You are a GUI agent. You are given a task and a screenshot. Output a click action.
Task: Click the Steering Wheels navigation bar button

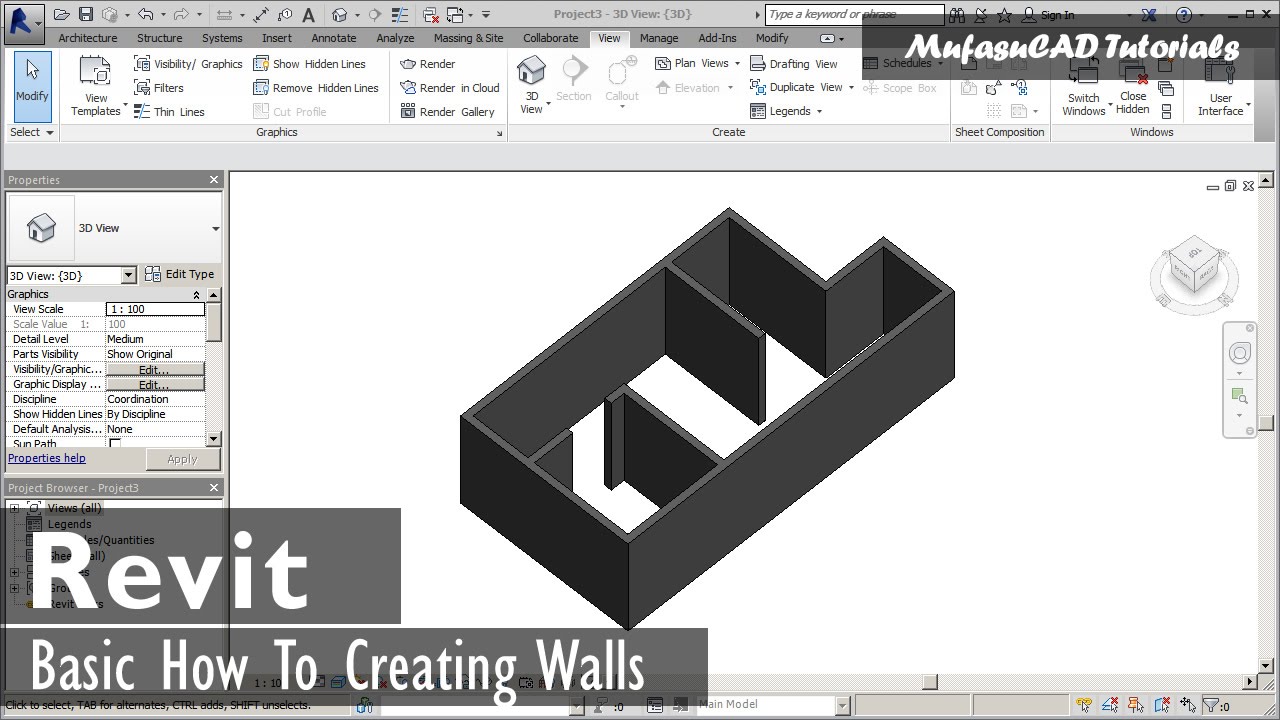pos(1240,353)
